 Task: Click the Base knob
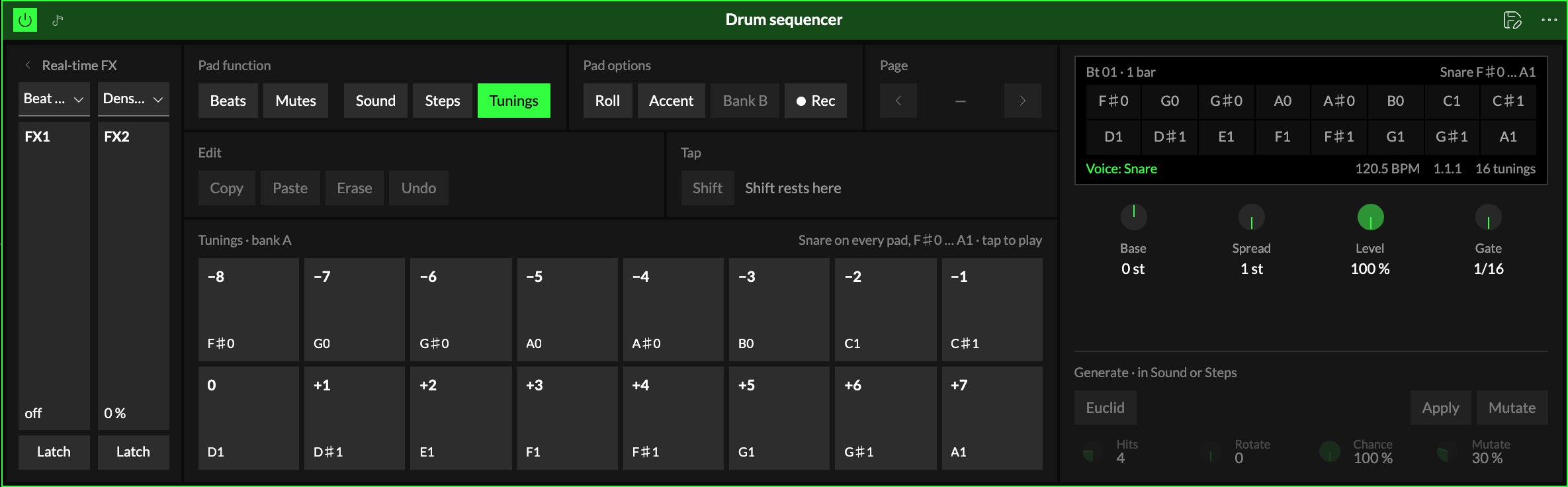tap(1133, 217)
